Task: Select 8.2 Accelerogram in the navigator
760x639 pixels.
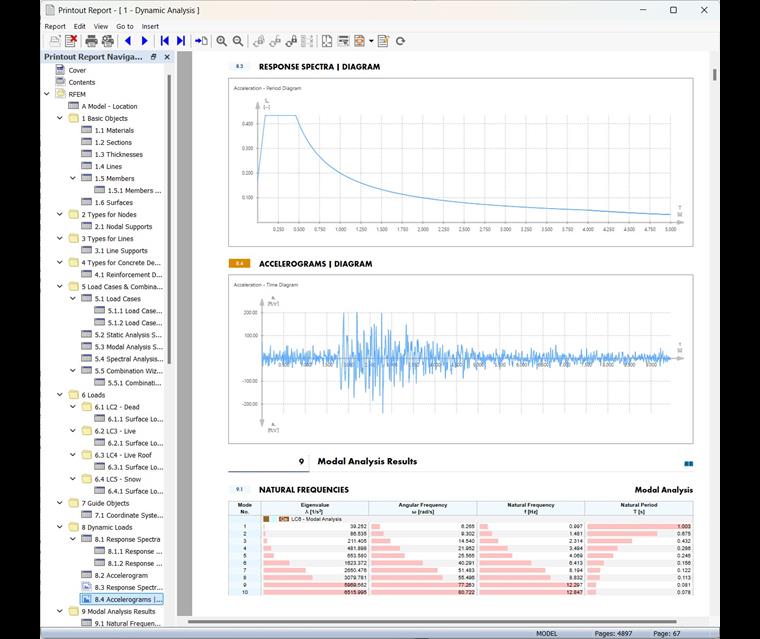Action: 121,575
